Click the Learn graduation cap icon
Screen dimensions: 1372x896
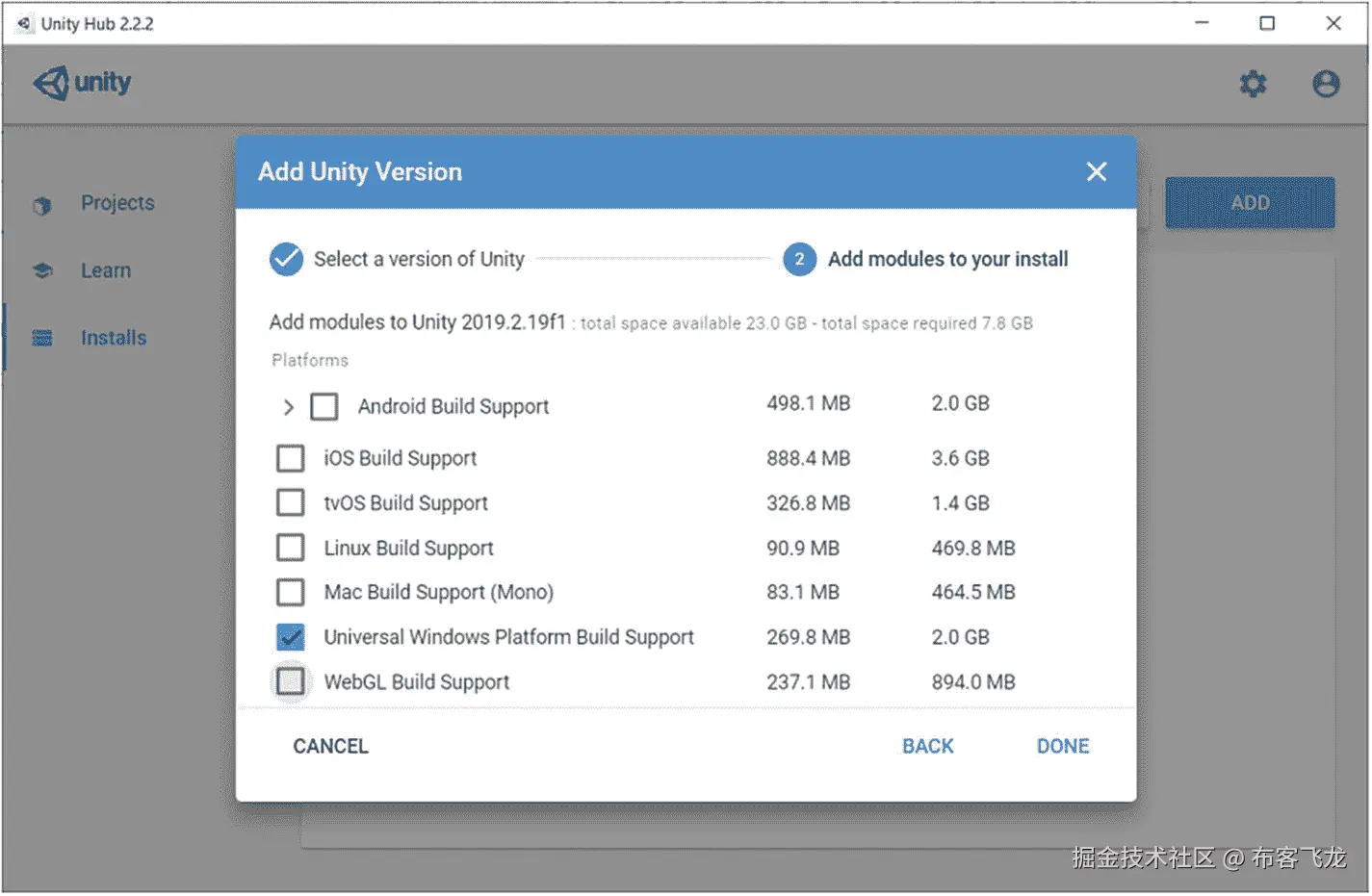42,271
